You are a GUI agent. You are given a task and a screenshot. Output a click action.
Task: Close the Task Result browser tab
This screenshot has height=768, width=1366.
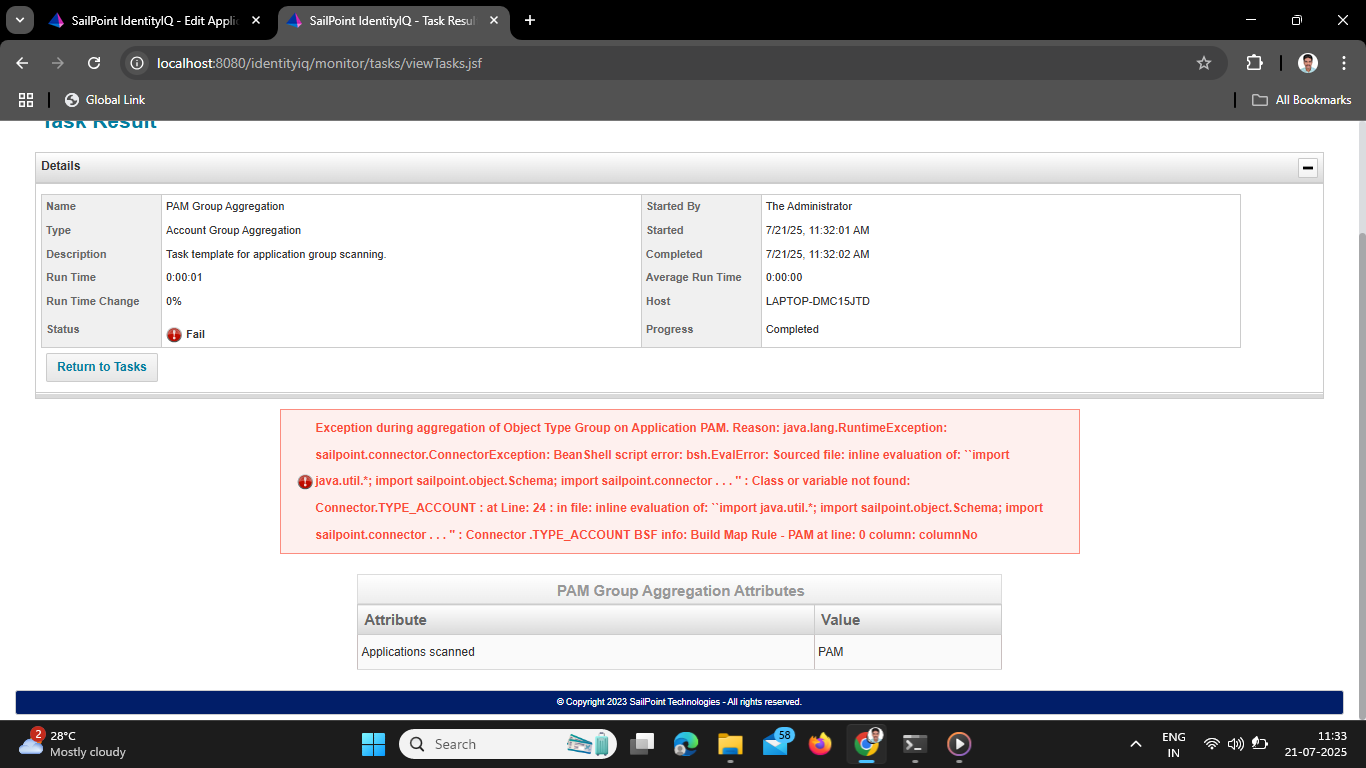(492, 20)
